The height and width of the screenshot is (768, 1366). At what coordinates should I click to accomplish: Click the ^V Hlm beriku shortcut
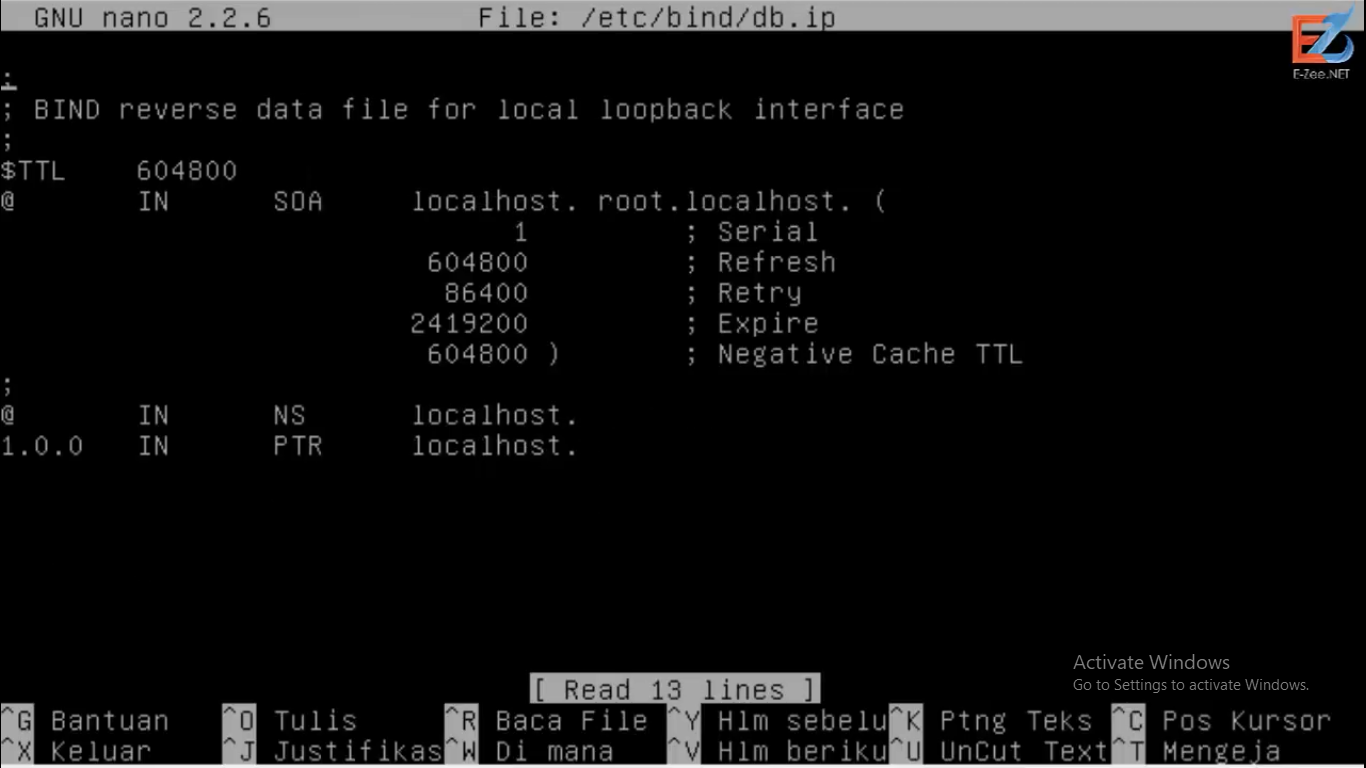(x=777, y=751)
